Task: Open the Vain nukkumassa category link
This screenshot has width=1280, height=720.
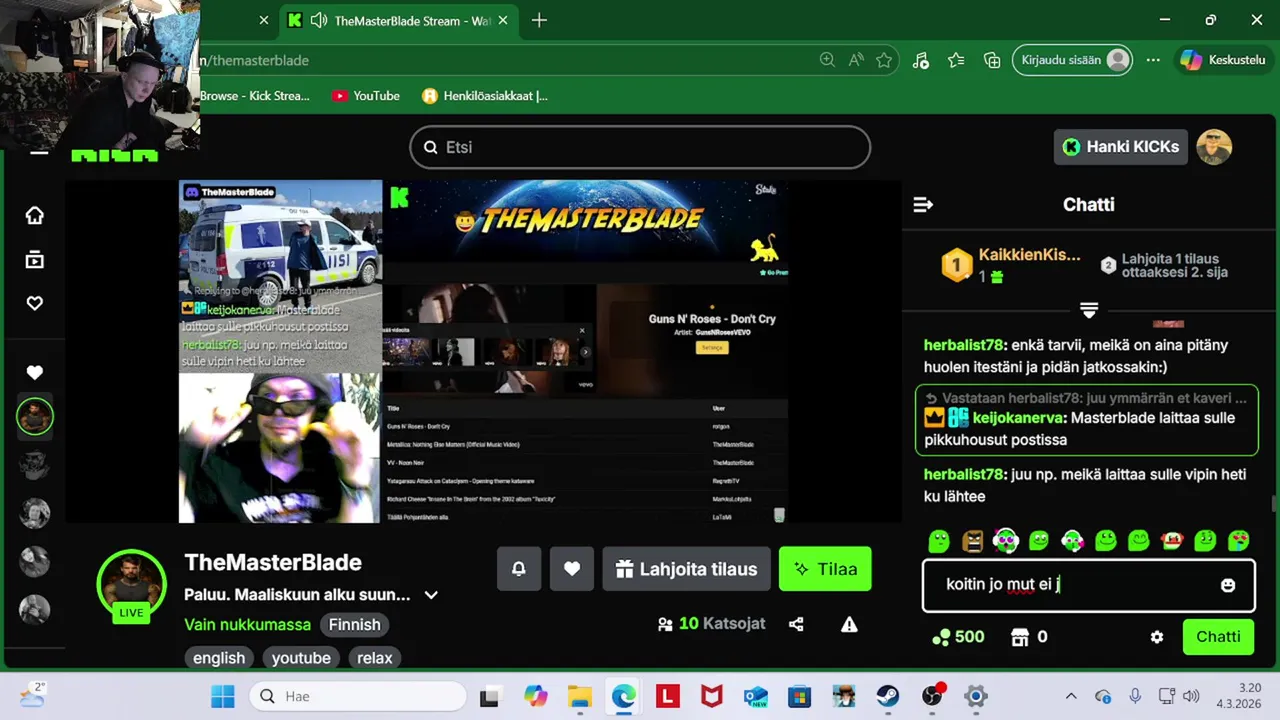Action: (x=247, y=625)
